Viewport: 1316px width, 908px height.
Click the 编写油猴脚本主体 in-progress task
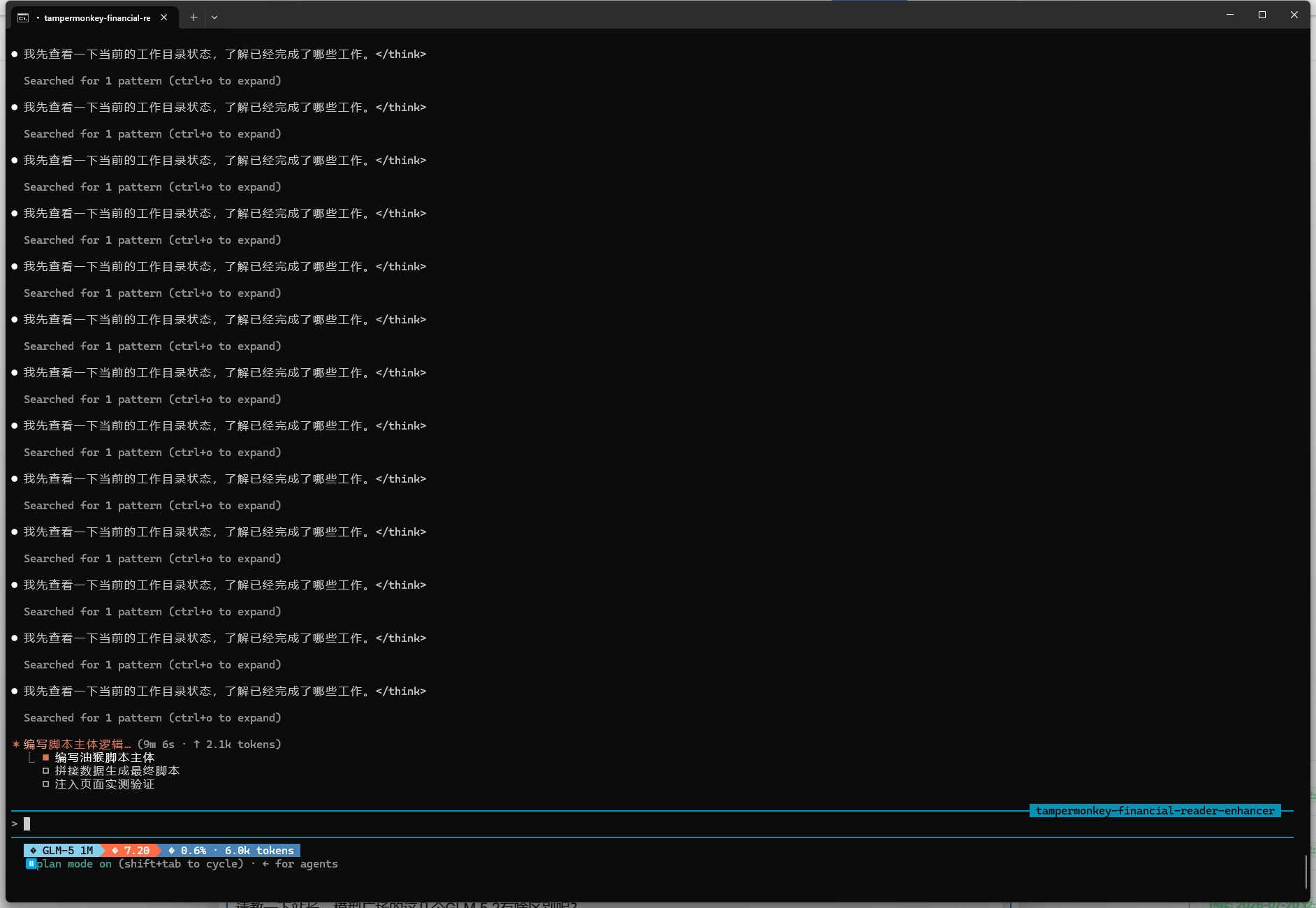point(105,758)
